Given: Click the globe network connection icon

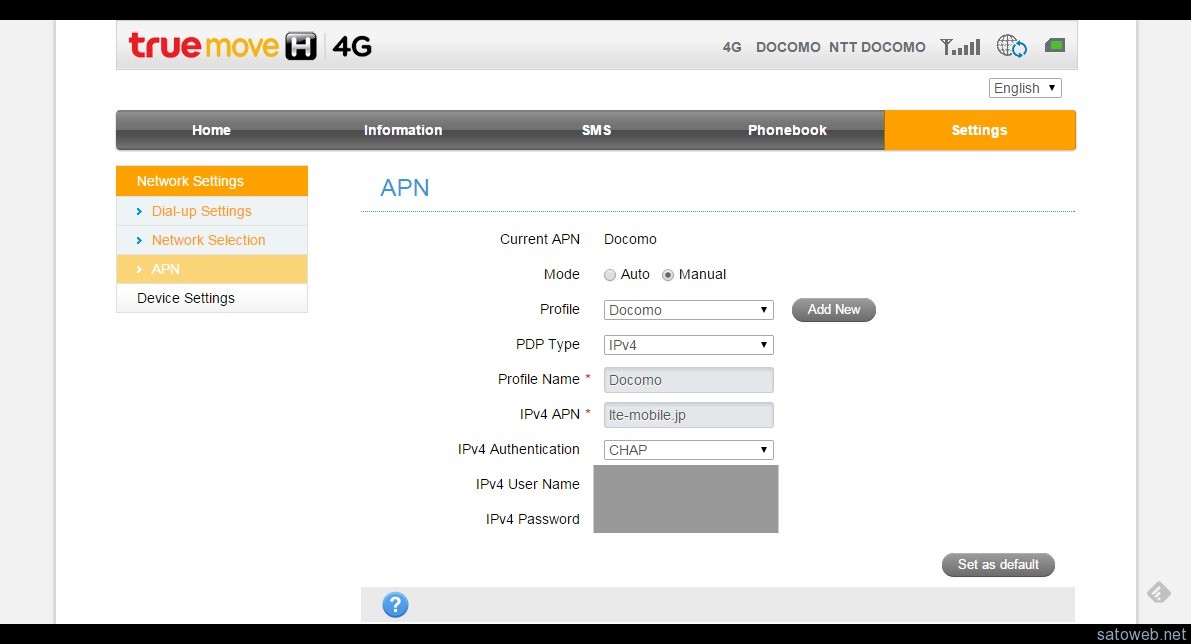Looking at the screenshot, I should click(x=1010, y=46).
